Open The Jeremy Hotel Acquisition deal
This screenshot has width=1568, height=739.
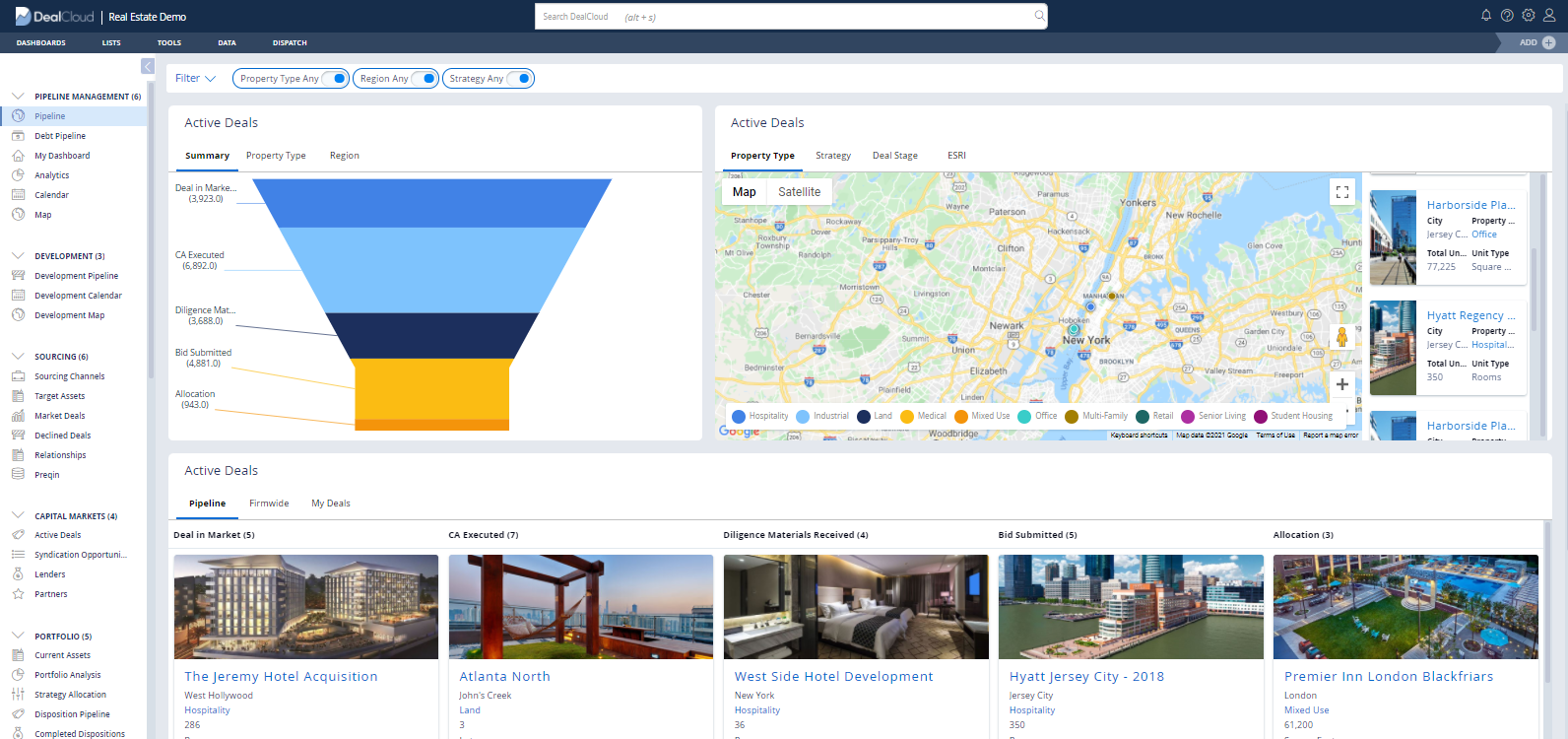[281, 677]
